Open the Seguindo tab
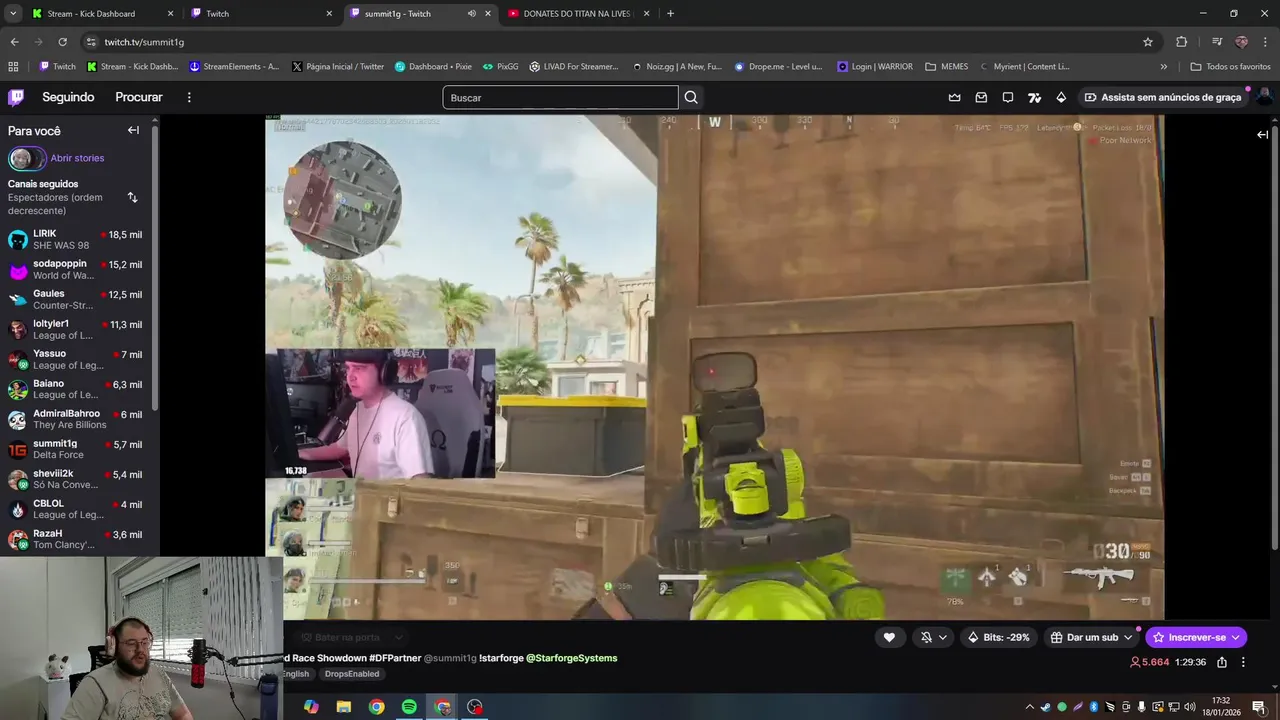 coord(68,97)
